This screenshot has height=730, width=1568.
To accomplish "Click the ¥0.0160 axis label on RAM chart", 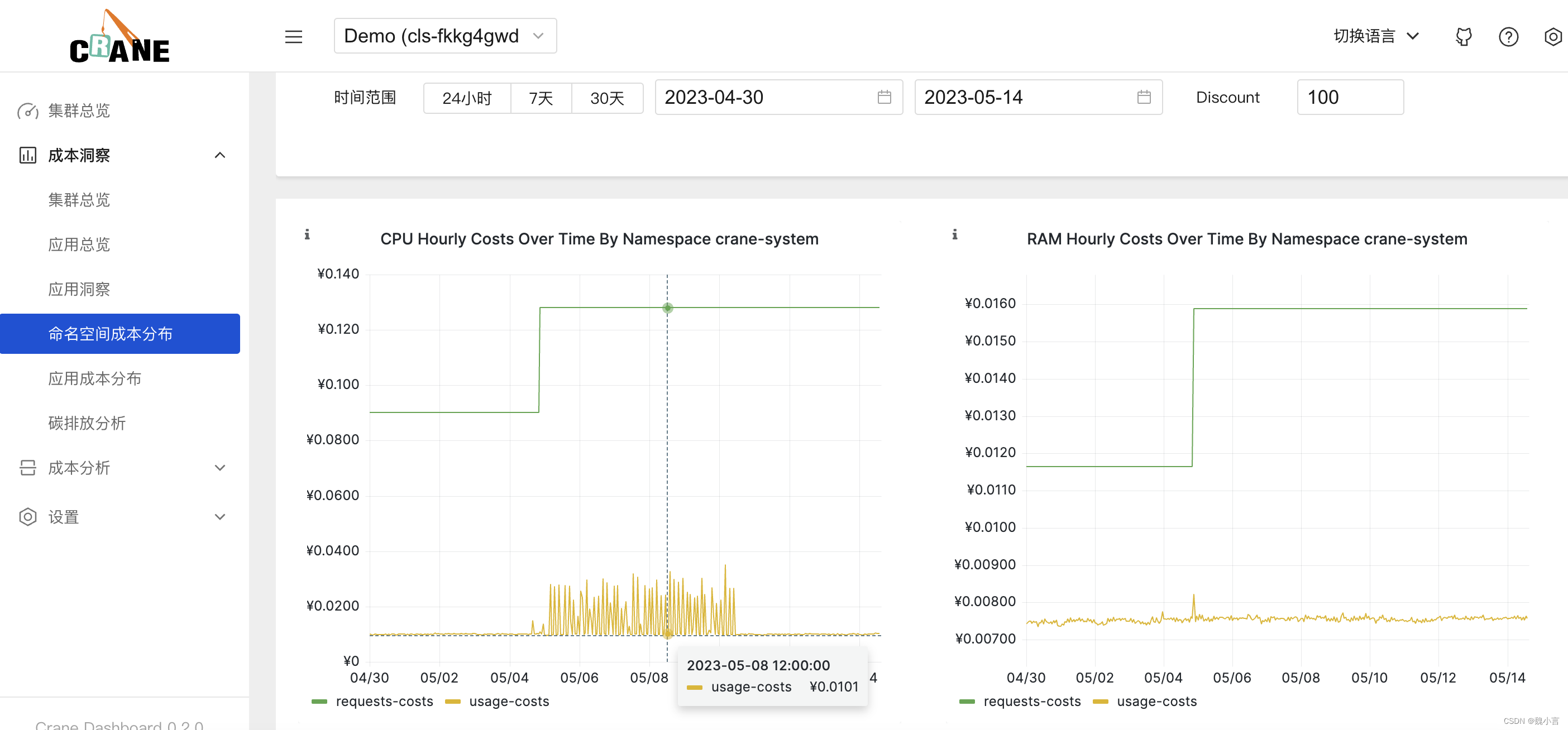I will (989, 303).
